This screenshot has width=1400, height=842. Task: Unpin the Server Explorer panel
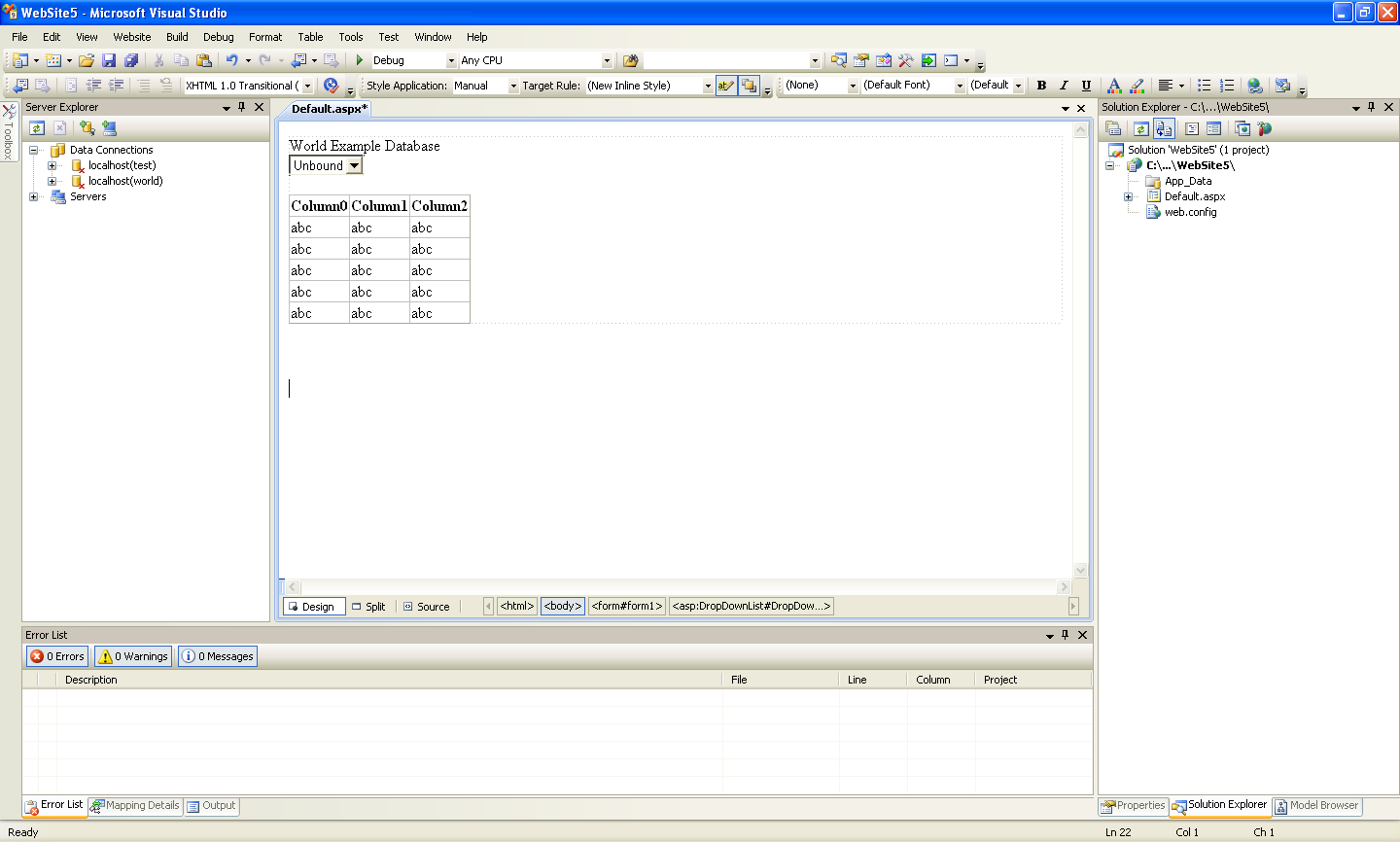point(241,107)
